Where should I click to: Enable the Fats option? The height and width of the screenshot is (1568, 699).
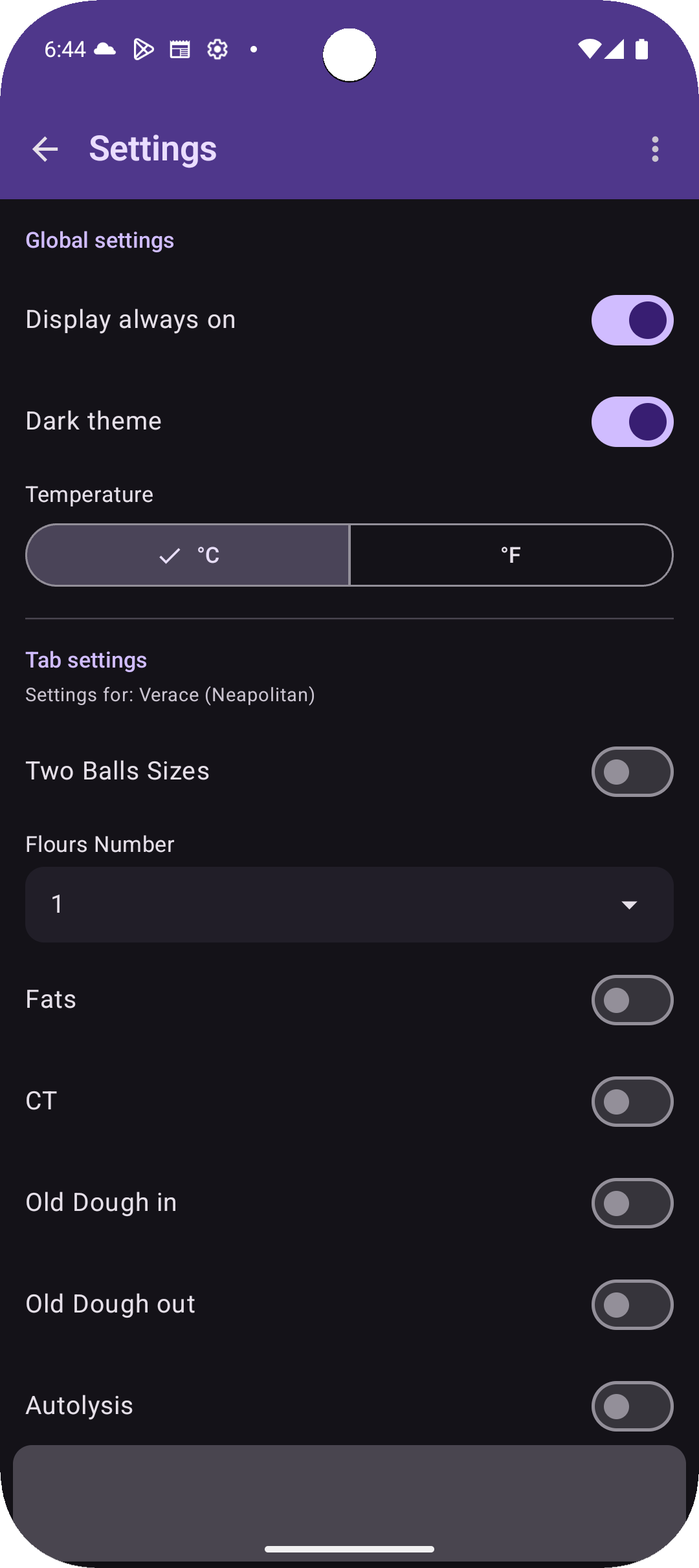(632, 999)
